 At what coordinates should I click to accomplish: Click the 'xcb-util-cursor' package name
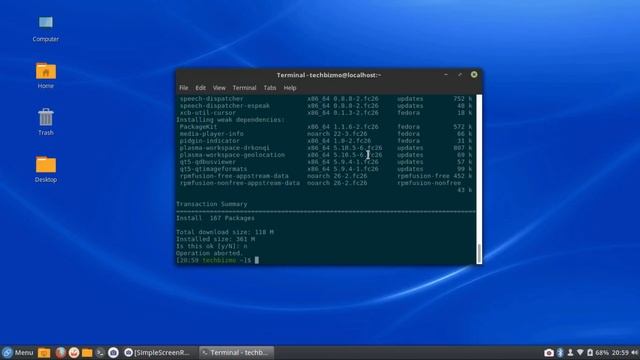(208, 113)
